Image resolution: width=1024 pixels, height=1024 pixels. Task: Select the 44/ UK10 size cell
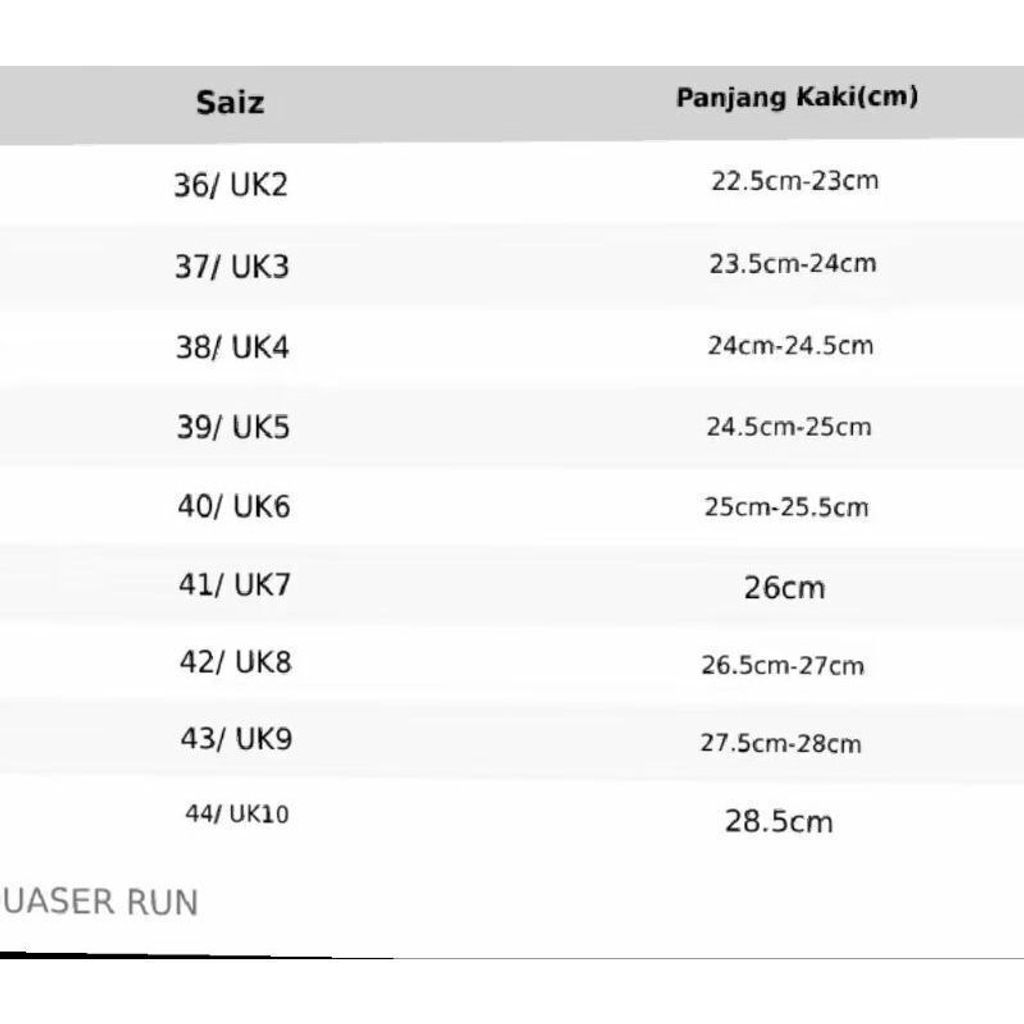coord(236,814)
